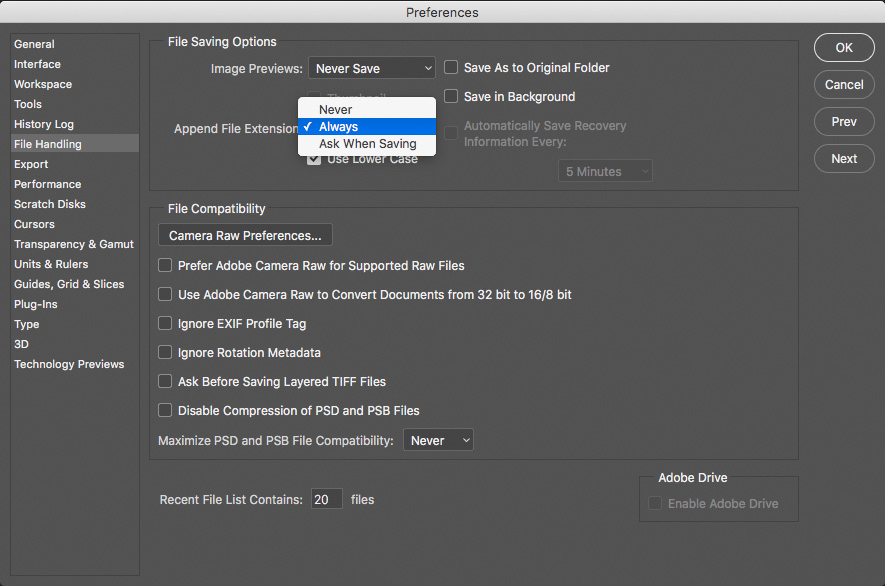Open the Image Previews dropdown
885x586 pixels.
[x=371, y=67]
